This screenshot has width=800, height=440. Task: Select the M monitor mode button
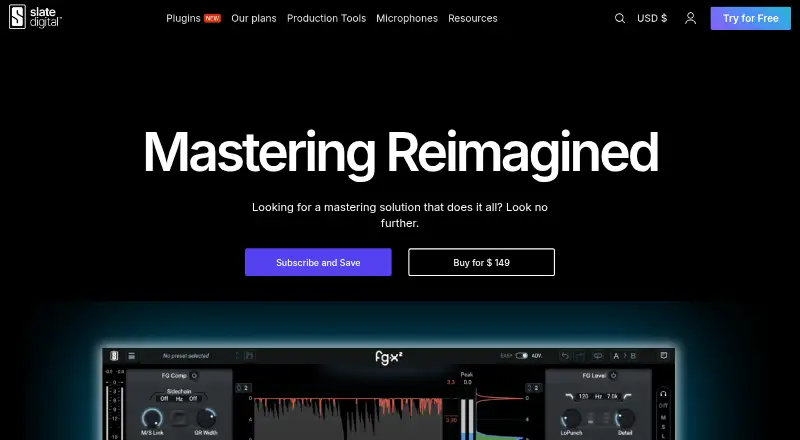pyautogui.click(x=663, y=418)
